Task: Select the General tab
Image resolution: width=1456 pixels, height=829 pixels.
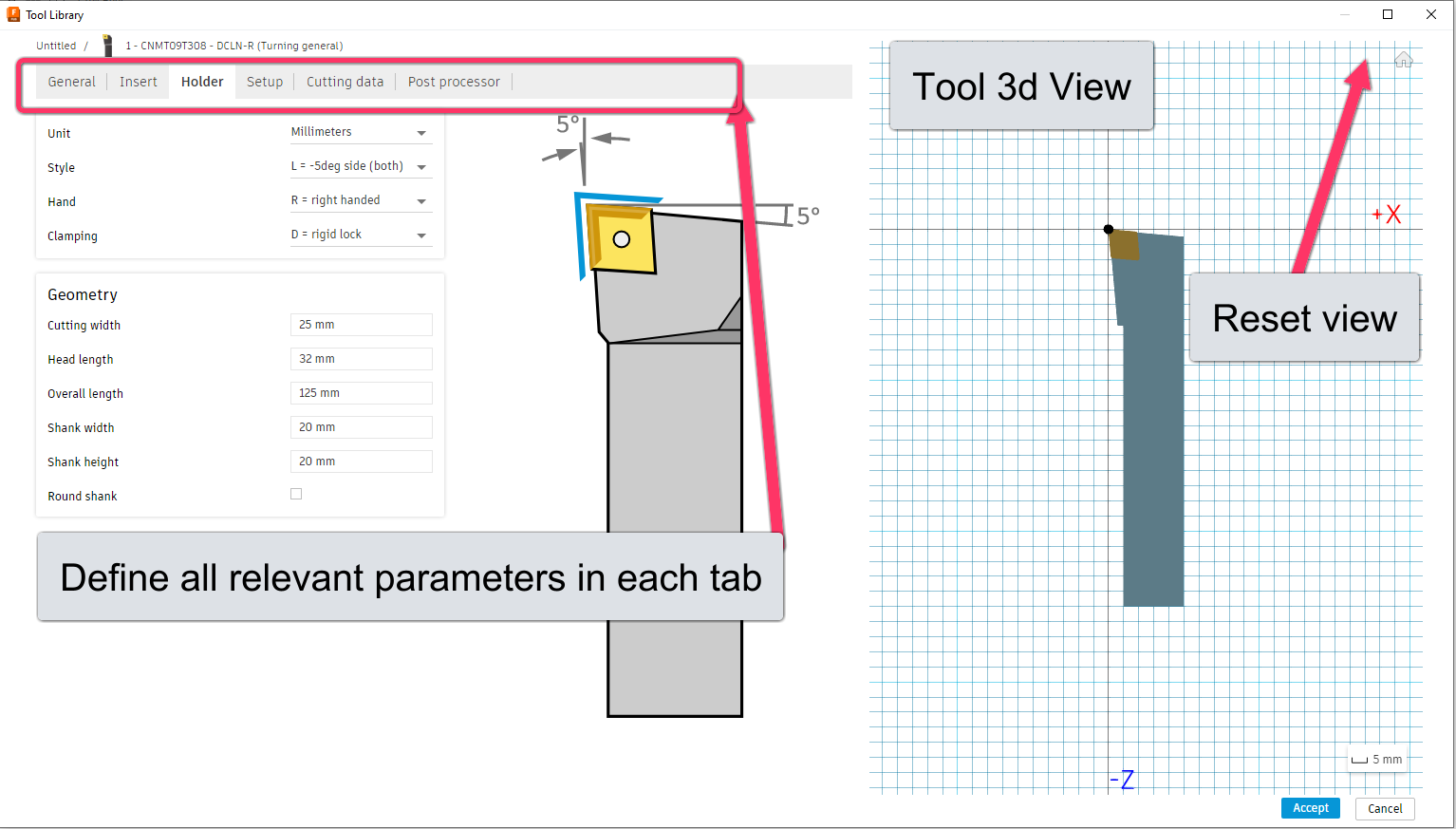Action: coord(71,82)
